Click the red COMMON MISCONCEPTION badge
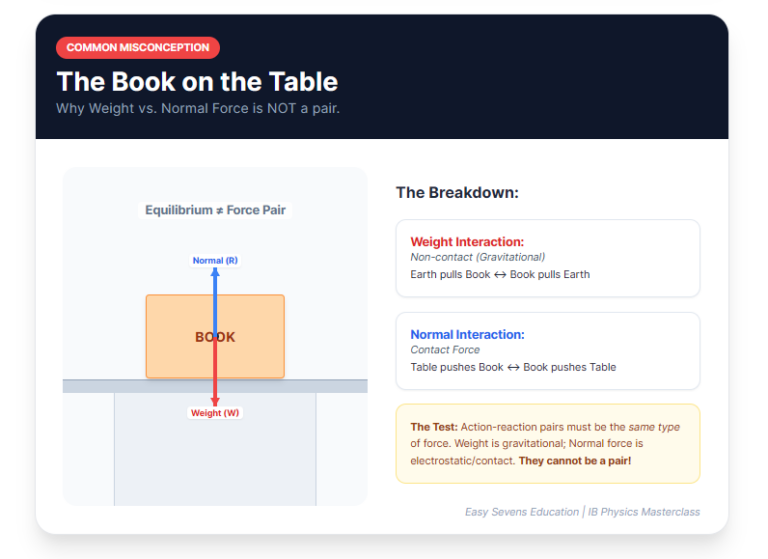 point(138,47)
